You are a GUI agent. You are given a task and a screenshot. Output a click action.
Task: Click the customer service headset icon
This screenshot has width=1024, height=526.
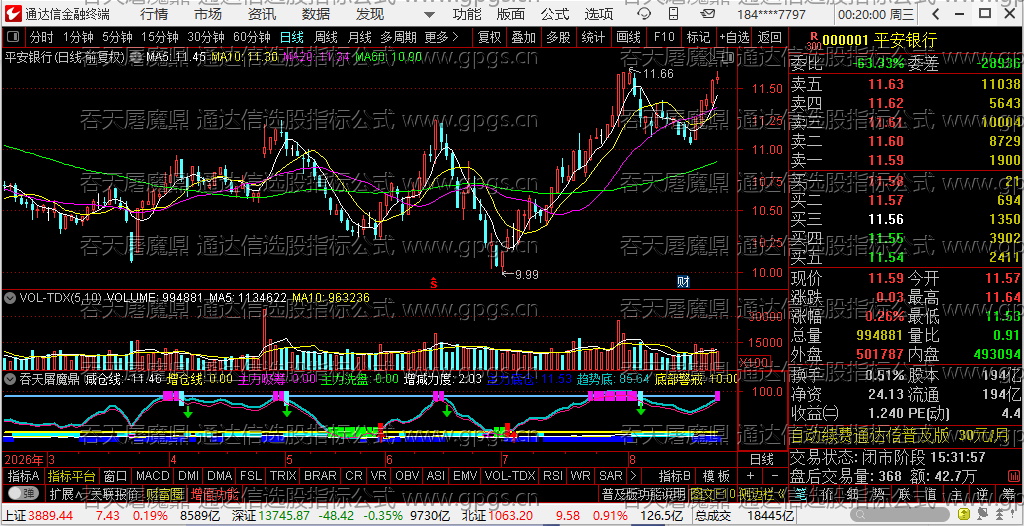pos(644,14)
